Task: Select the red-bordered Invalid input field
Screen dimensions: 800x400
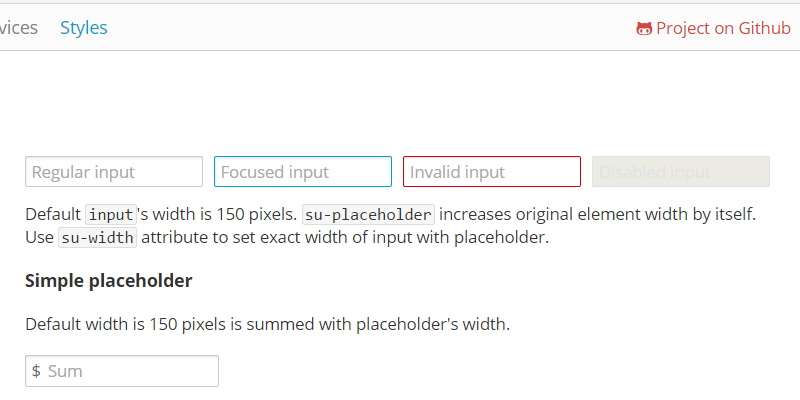Action: pyautogui.click(x=492, y=172)
